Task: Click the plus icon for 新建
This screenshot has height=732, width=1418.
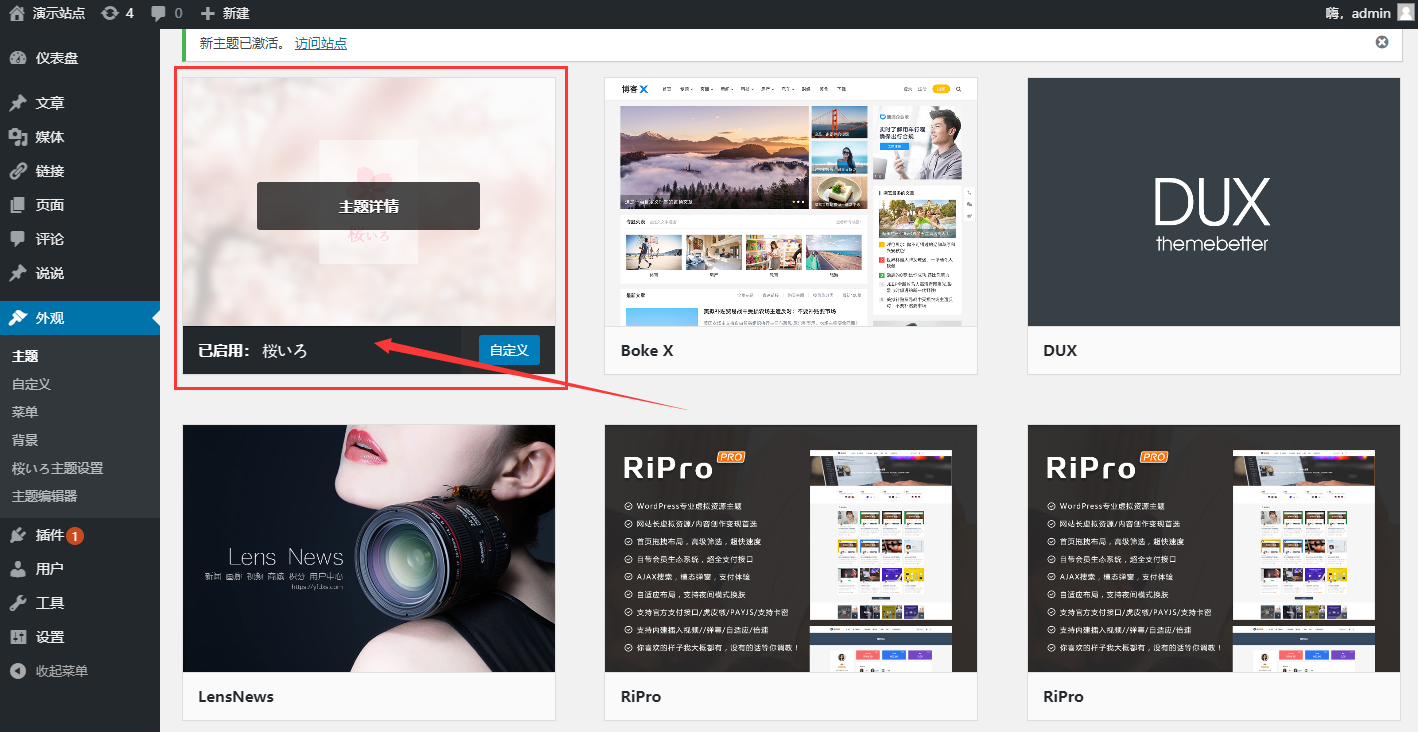Action: (208, 13)
